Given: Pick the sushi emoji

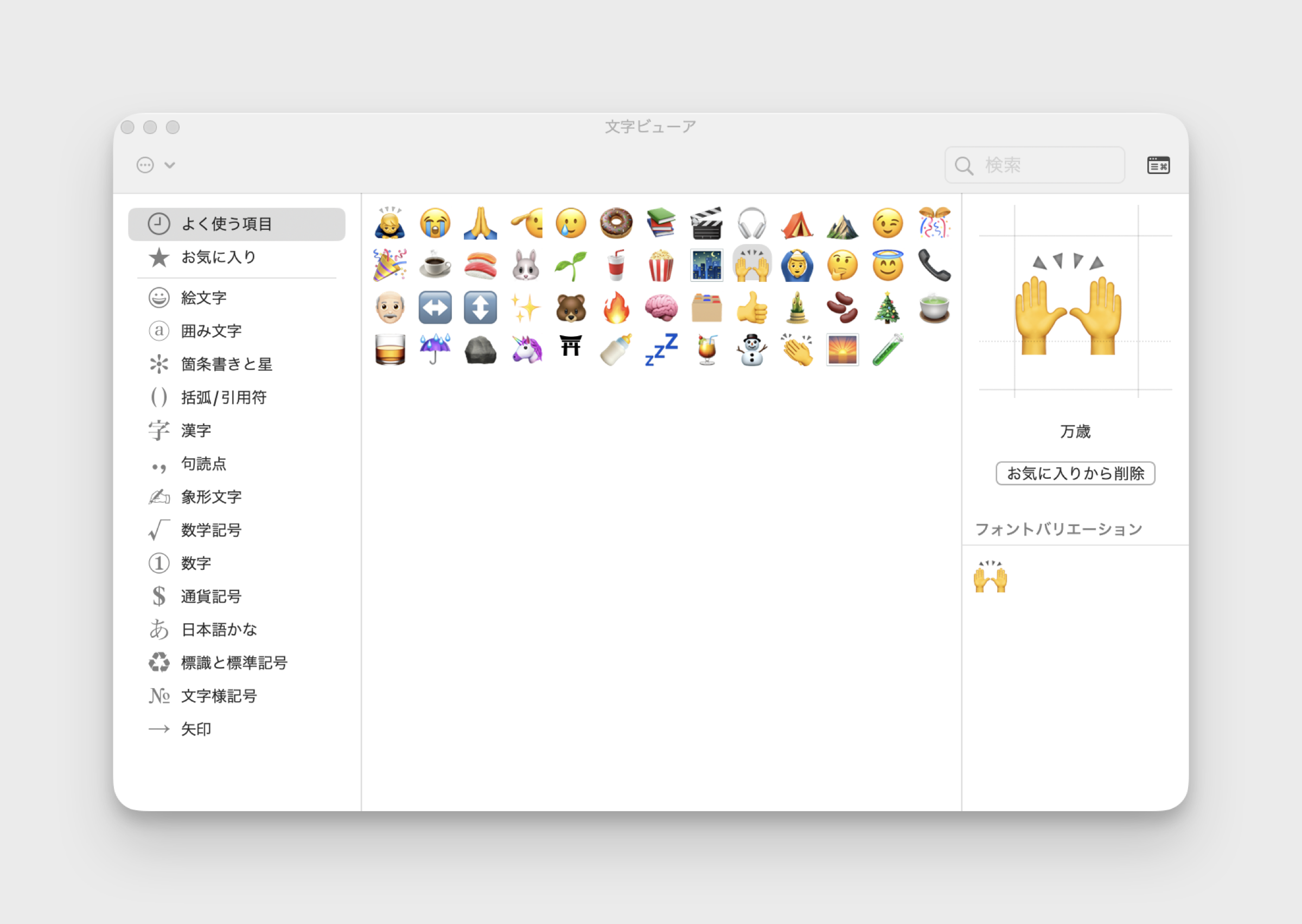Looking at the screenshot, I should 480,266.
